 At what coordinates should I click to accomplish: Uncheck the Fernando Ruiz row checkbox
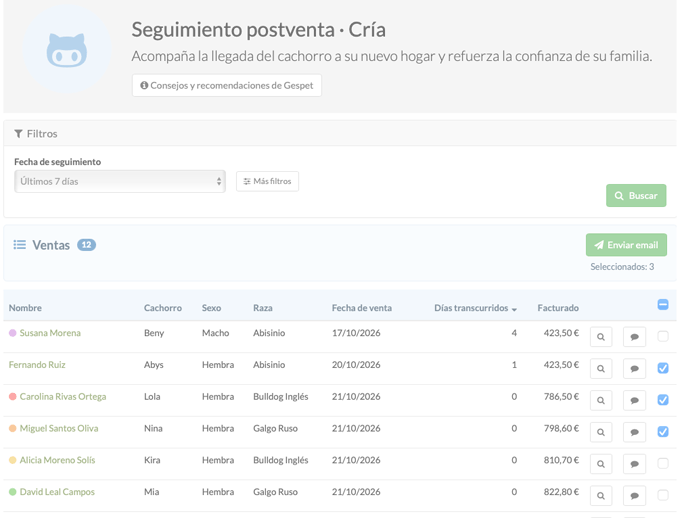663,368
